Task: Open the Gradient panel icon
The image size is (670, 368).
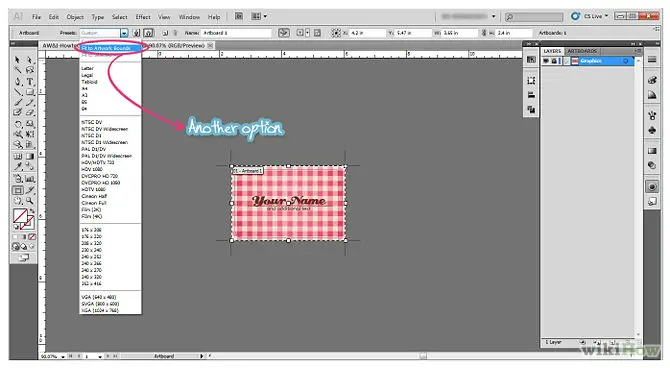Action: (652, 151)
